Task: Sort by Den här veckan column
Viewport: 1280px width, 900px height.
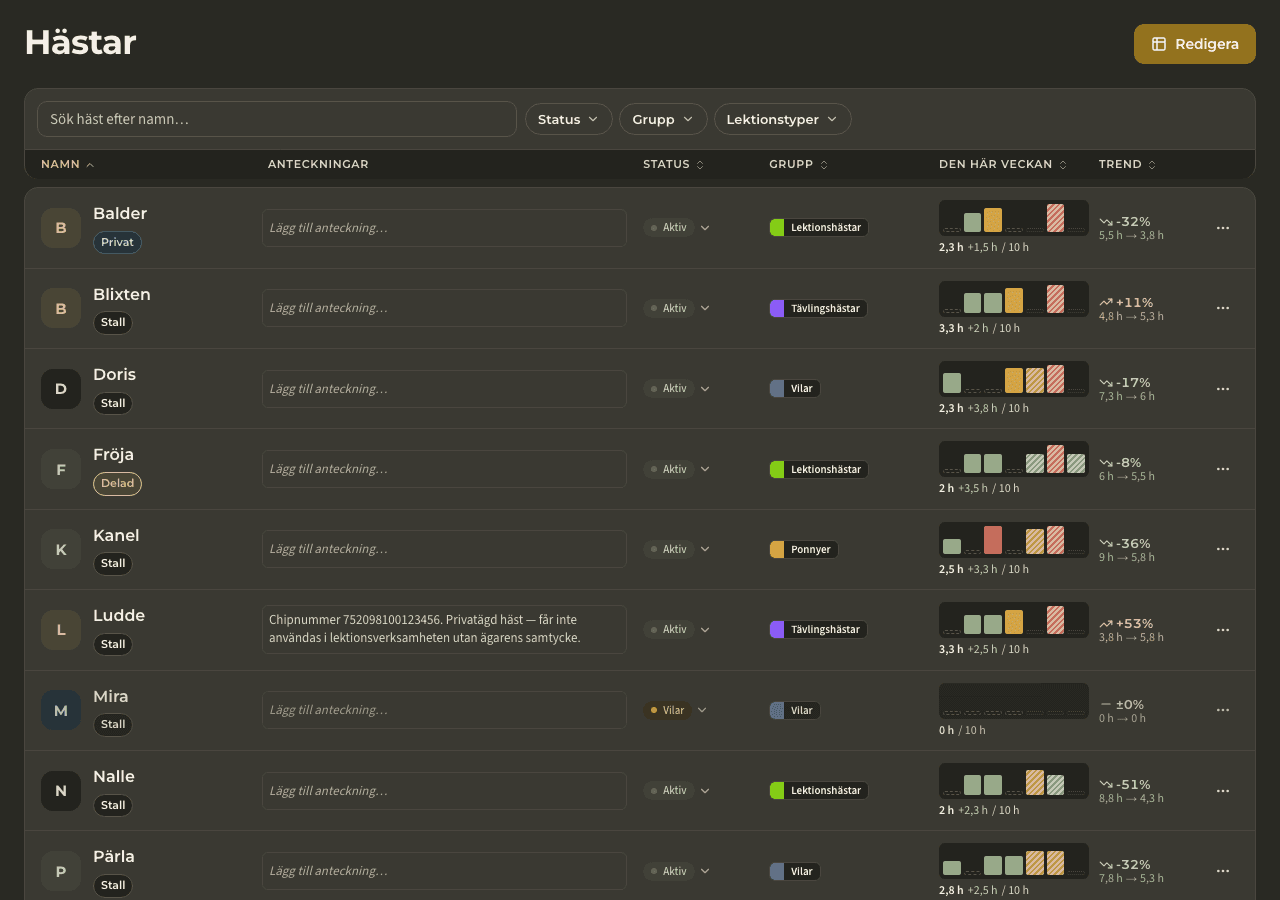Action: point(1003,164)
